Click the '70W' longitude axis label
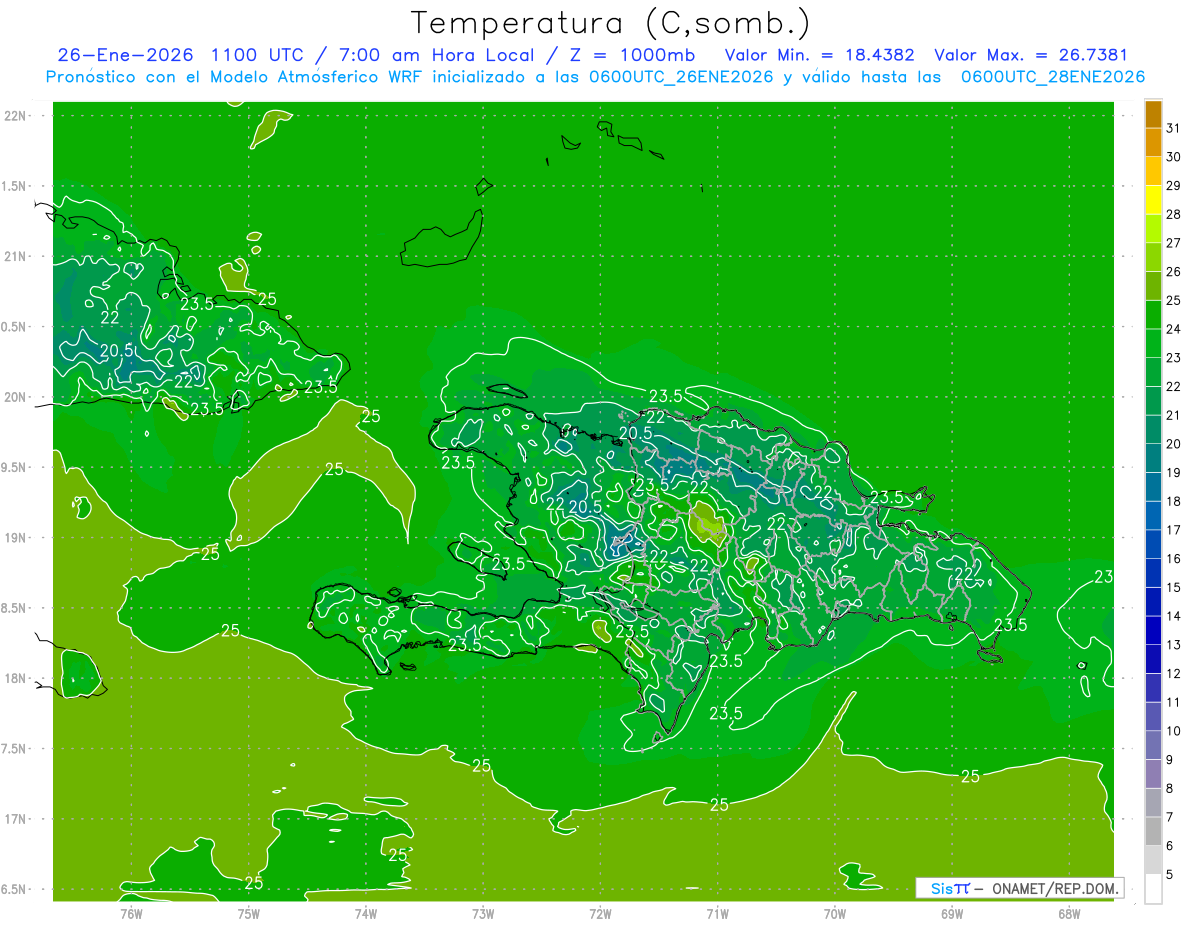This screenshot has width=1200, height=927. (835, 913)
